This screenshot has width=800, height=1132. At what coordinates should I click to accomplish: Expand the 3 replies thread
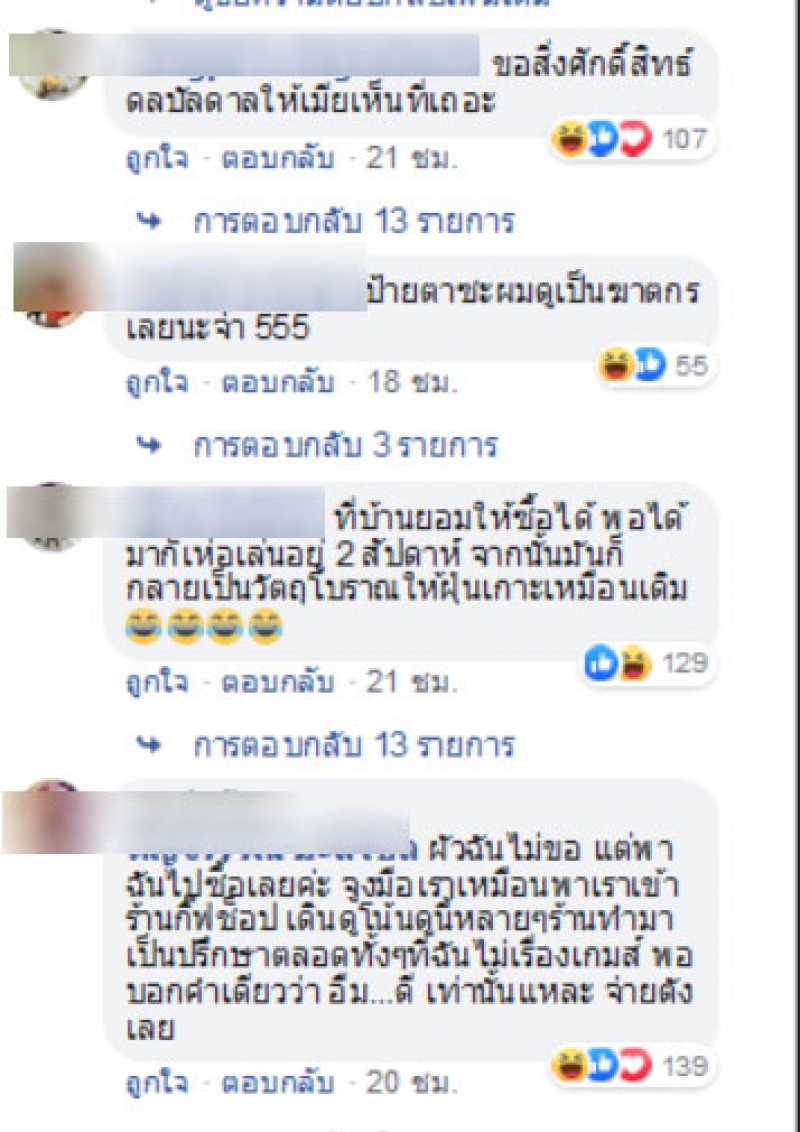[x=345, y=446]
